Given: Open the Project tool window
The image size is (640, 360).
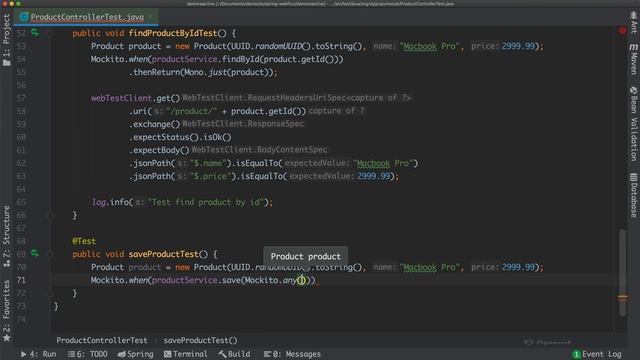Looking at the screenshot, I should (6, 39).
